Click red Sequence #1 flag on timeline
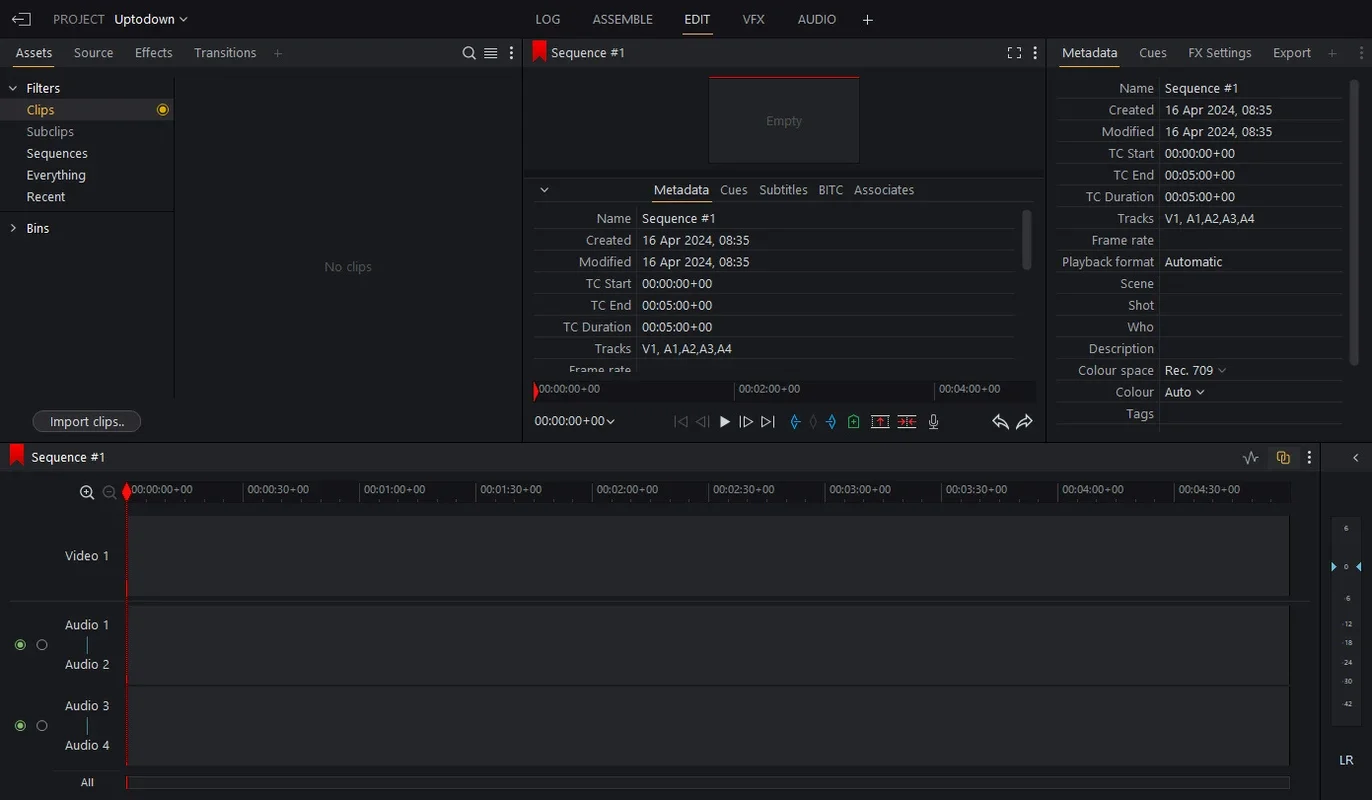The width and height of the screenshot is (1372, 800). click(16, 456)
